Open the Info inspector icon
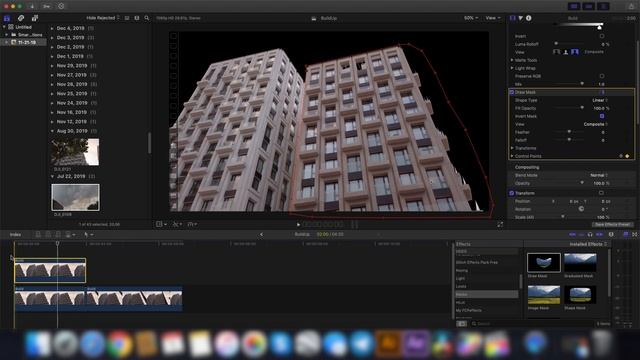Image resolution: width=640 pixels, height=360 pixels. pyautogui.click(x=529, y=18)
